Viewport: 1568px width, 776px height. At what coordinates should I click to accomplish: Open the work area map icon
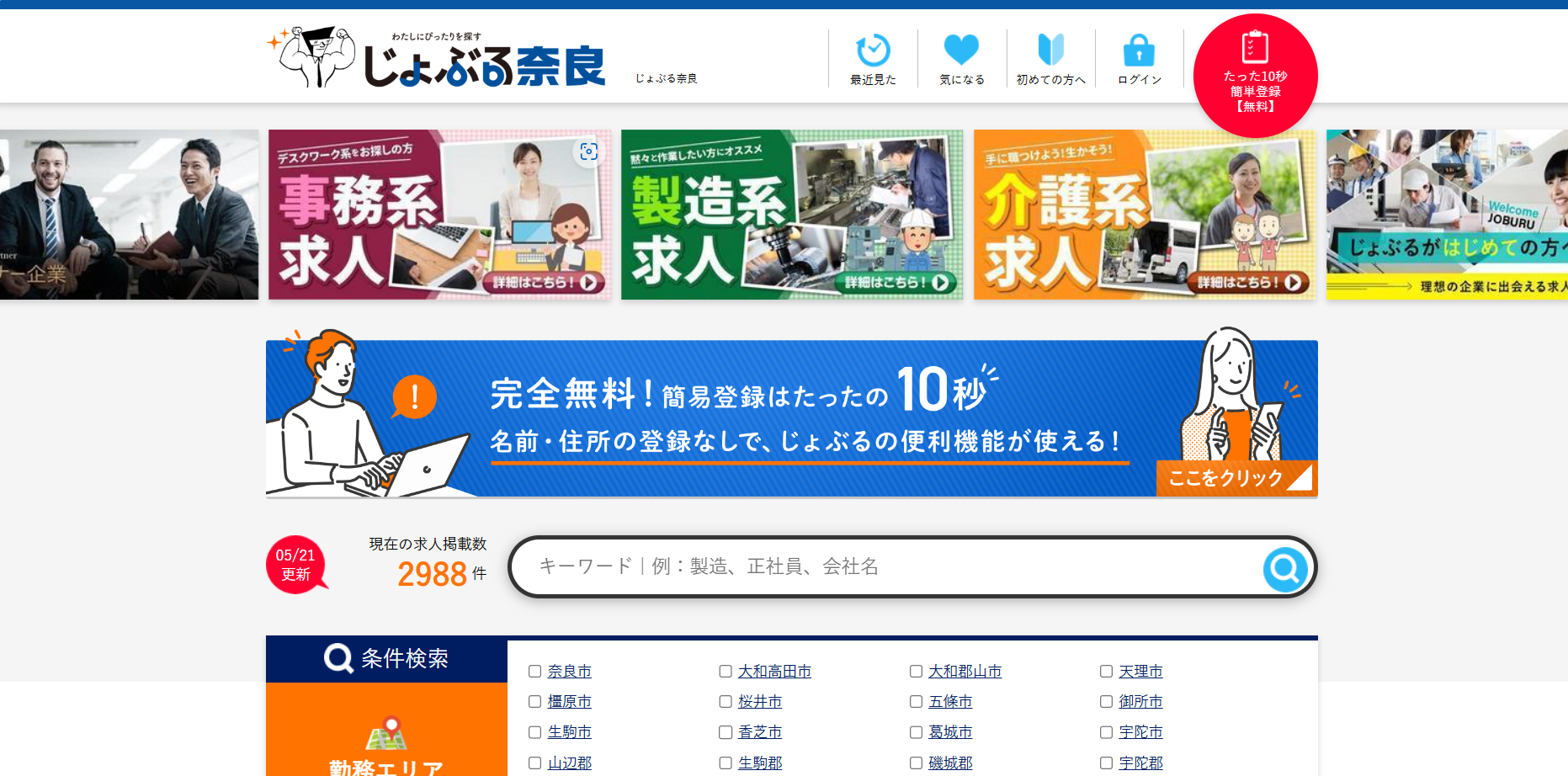[x=386, y=734]
